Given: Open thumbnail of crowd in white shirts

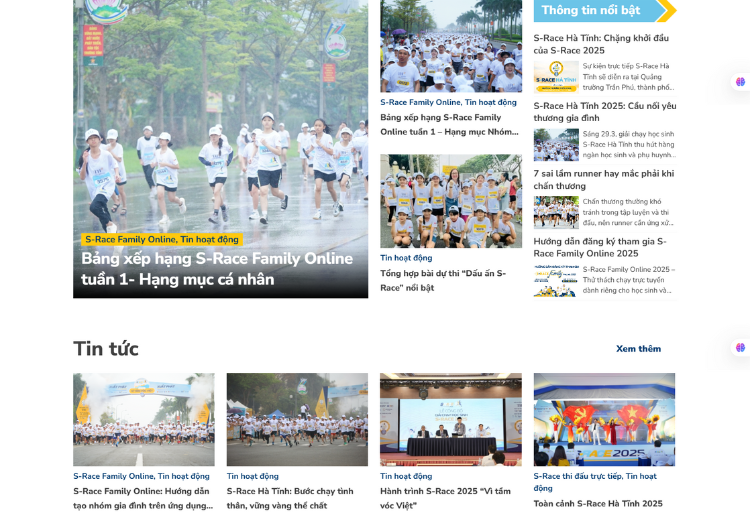Looking at the screenshot, I should [x=451, y=46].
